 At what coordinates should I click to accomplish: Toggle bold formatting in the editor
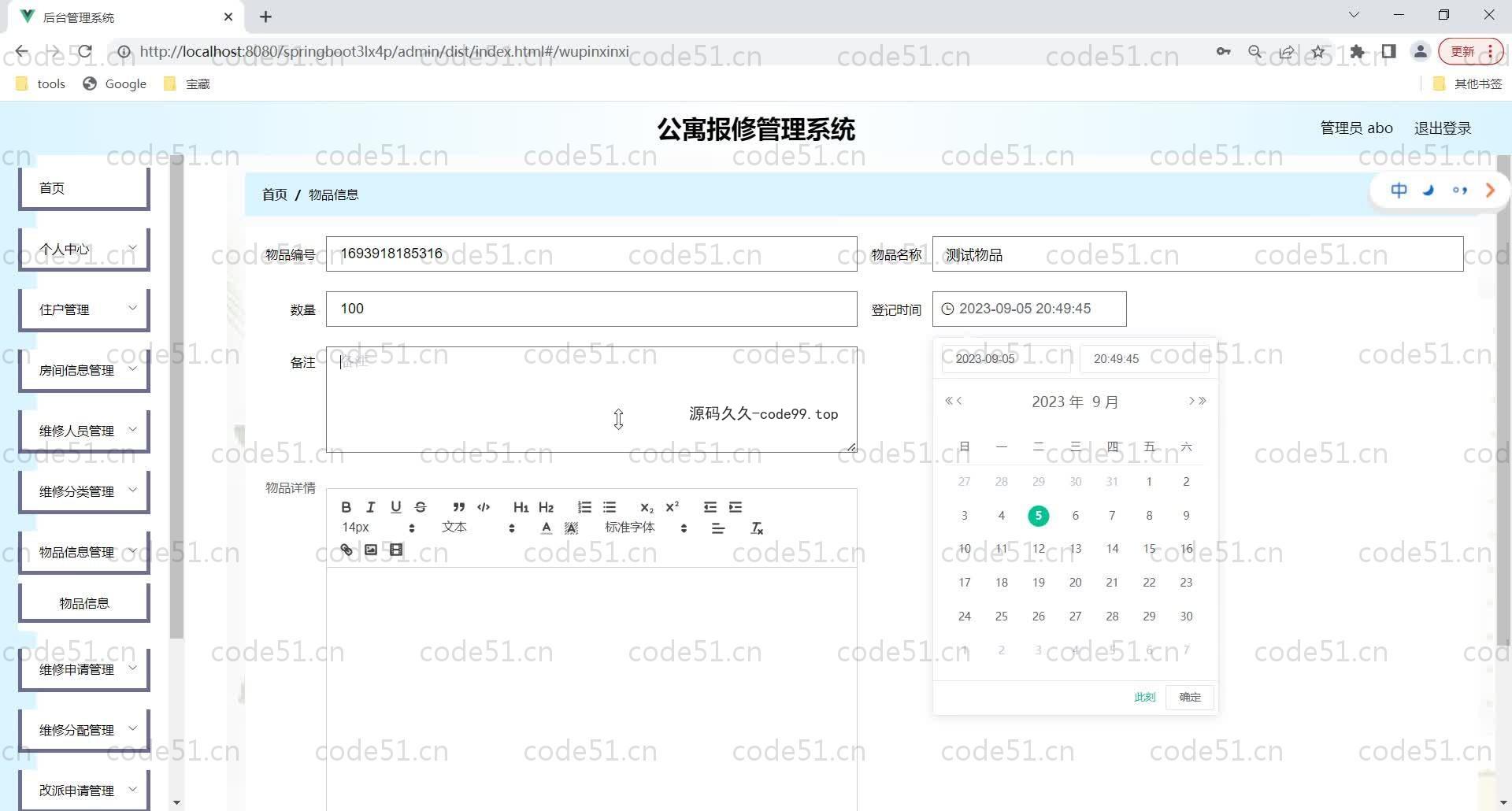(346, 507)
